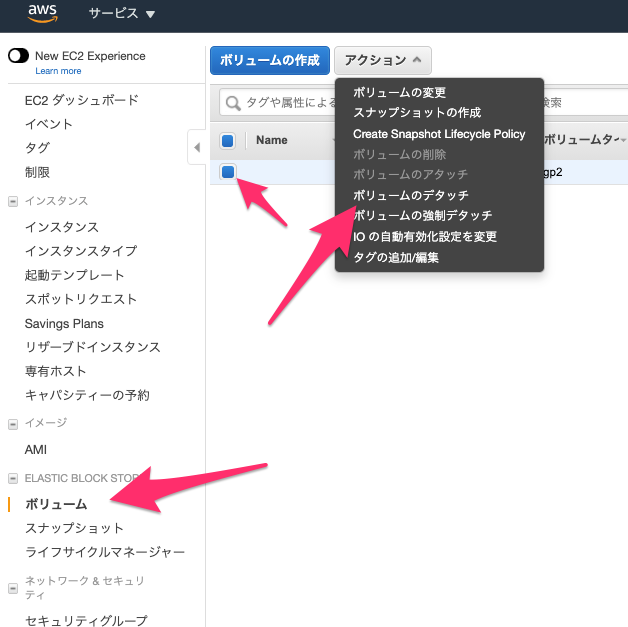The width and height of the screenshot is (628, 627).
Task: Toggle the select-all header checkbox
Action: pos(227,141)
